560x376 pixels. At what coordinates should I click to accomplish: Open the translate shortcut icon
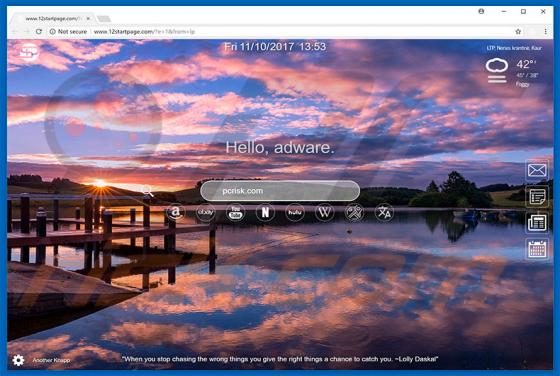(384, 212)
